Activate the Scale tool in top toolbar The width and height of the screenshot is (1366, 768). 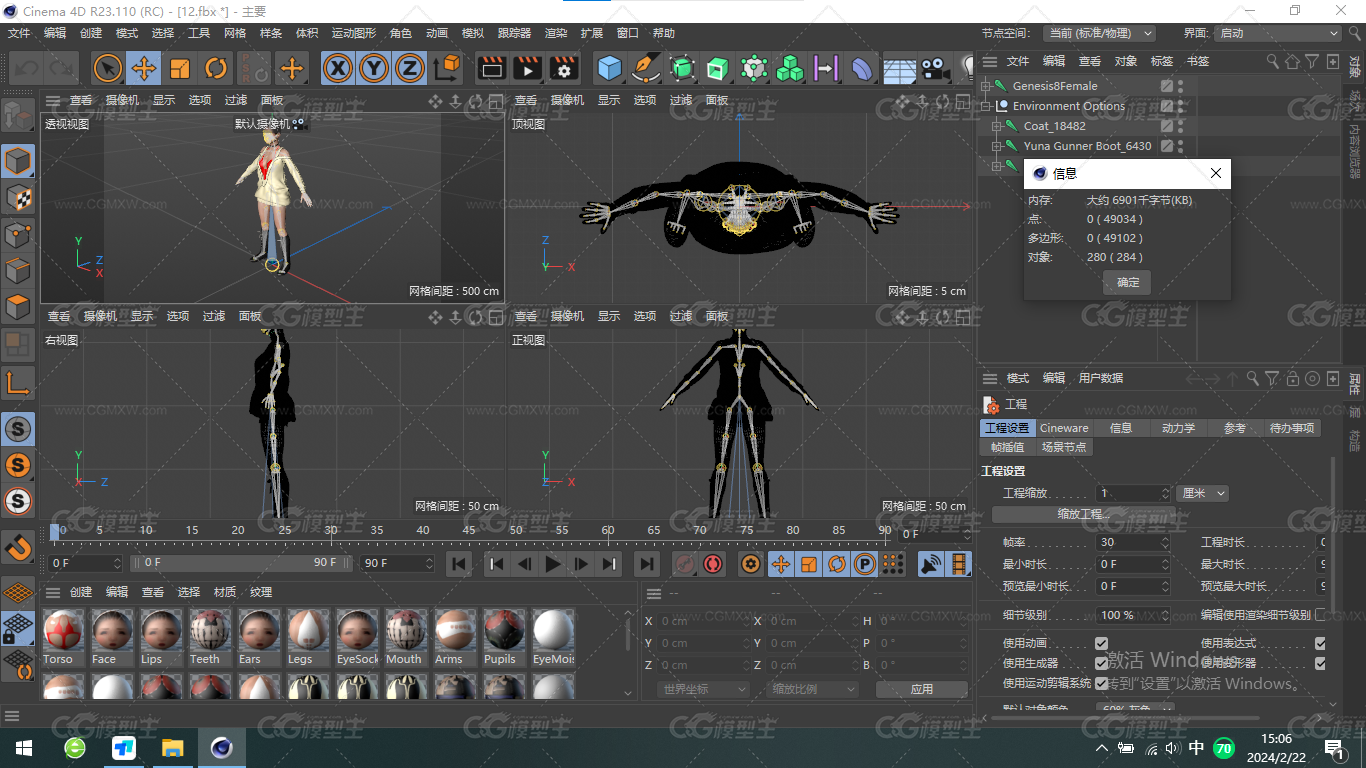[180, 68]
